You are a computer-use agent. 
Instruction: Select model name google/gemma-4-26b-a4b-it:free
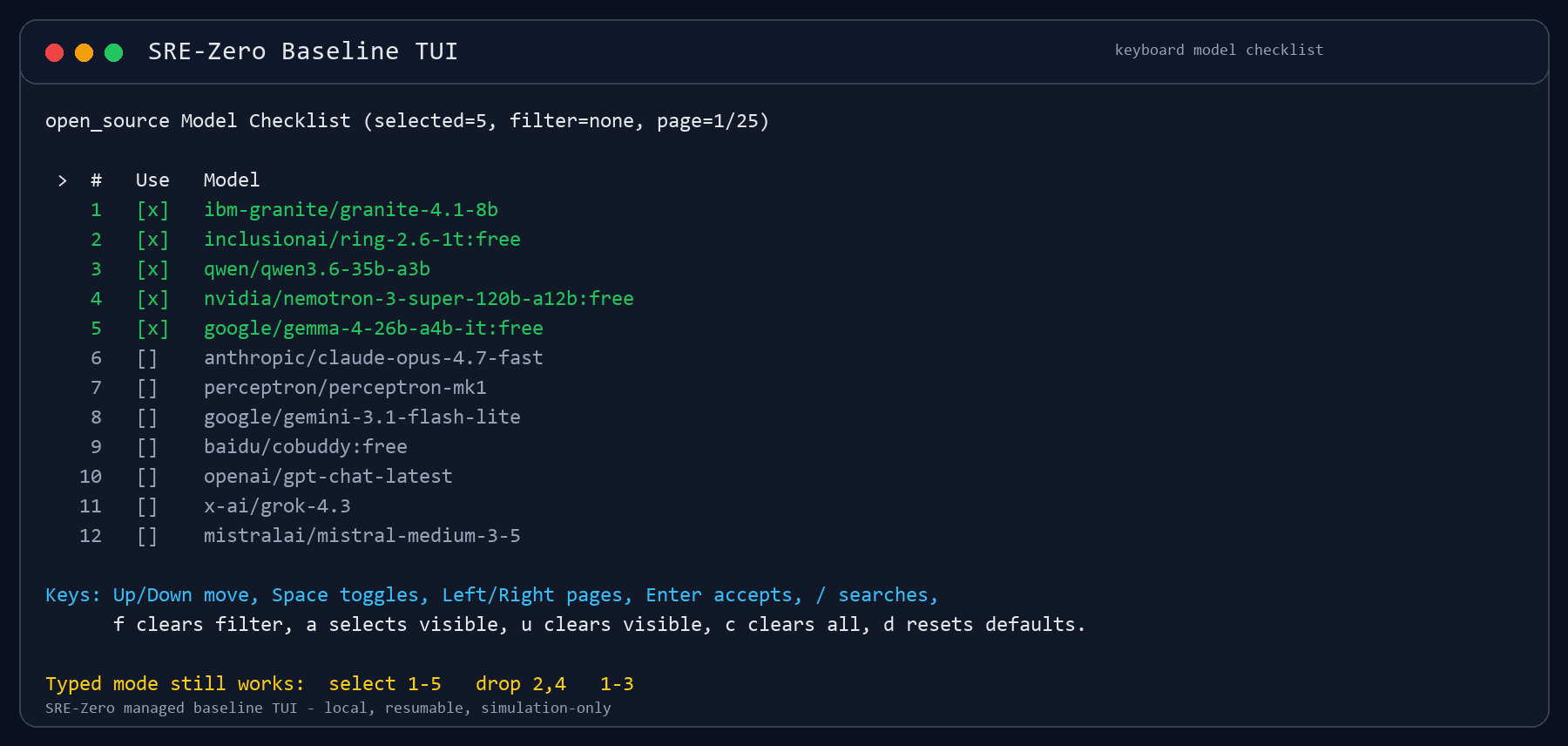tap(374, 329)
